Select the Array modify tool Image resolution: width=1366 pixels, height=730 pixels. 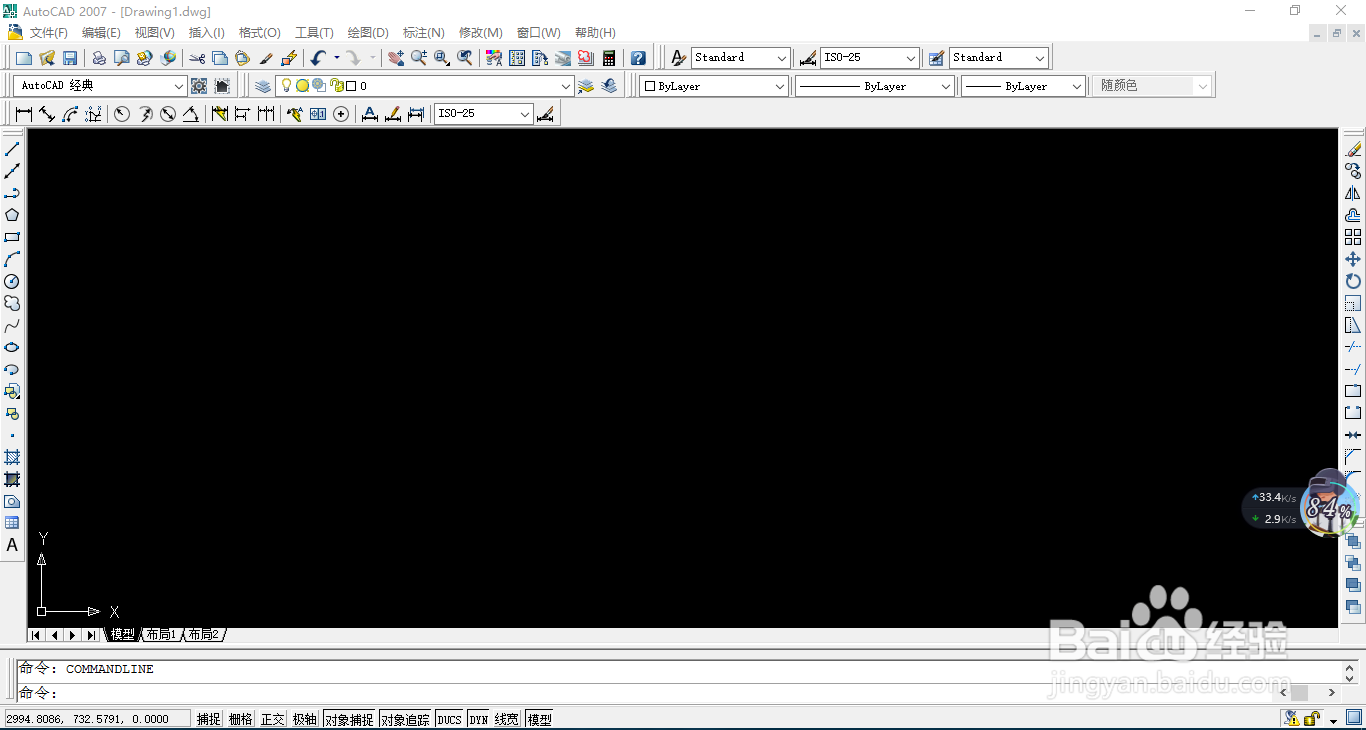tap(1353, 237)
